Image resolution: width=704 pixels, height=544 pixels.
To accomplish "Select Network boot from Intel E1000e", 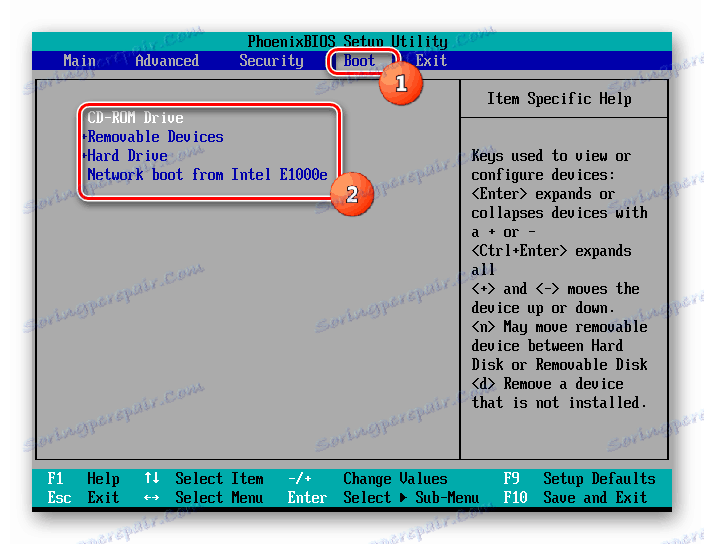I will tap(207, 174).
